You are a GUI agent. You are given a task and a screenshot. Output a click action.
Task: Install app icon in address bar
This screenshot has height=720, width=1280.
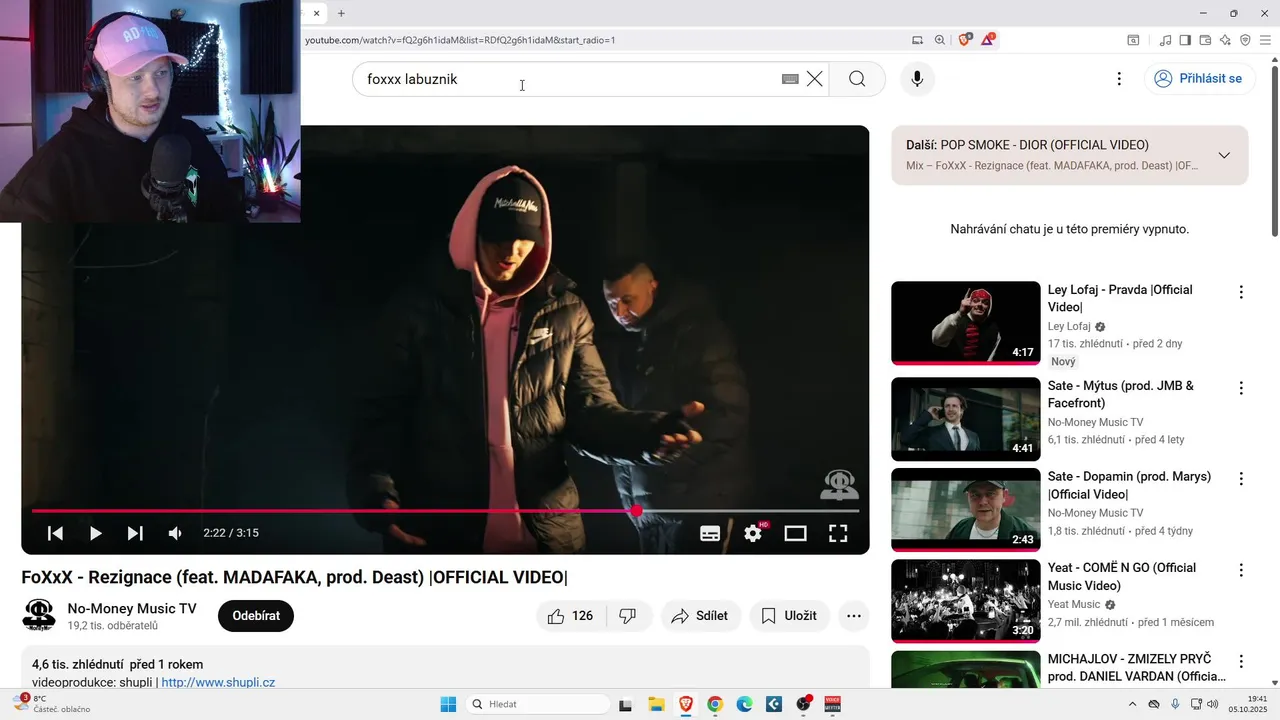click(918, 40)
